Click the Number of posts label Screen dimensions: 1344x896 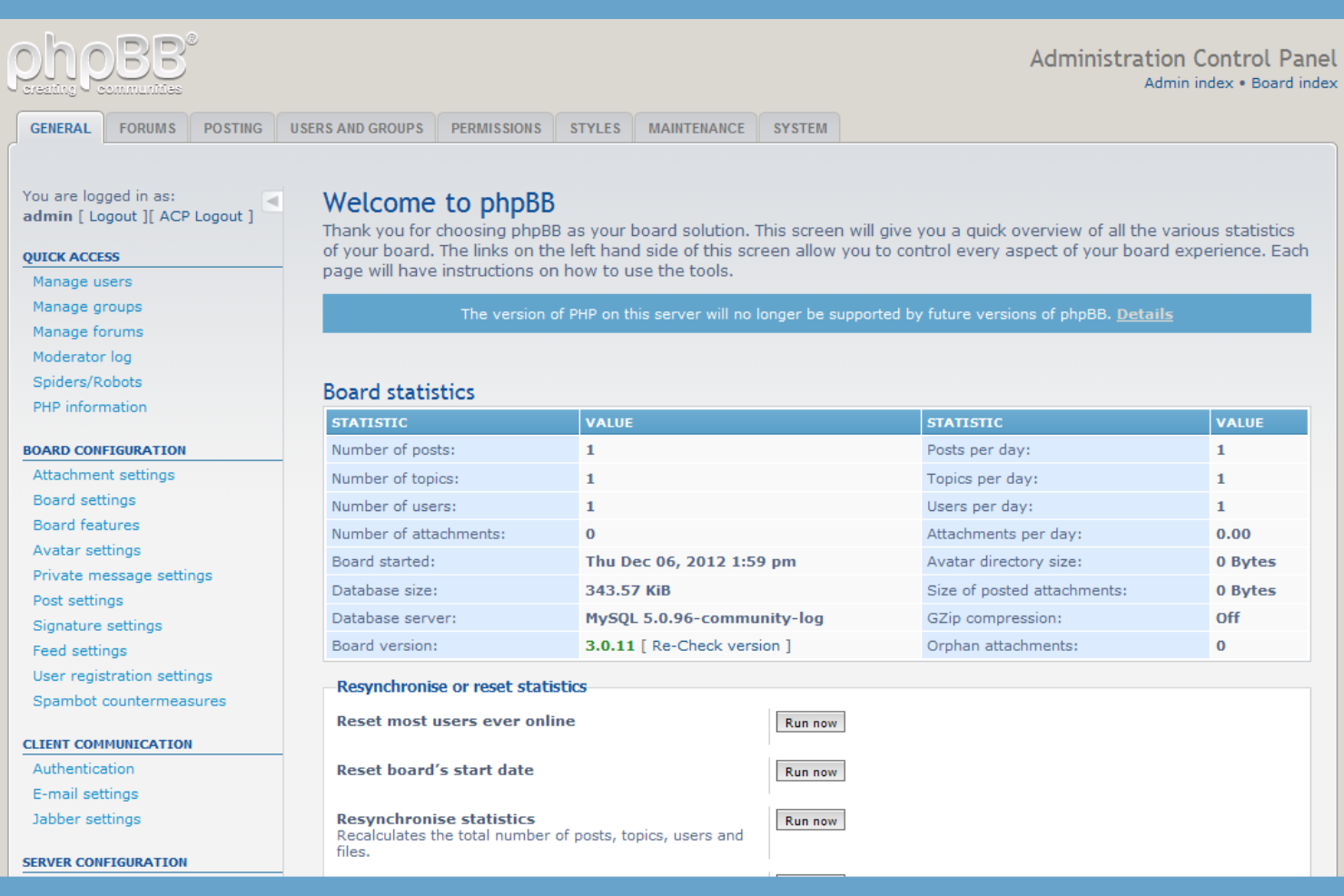393,450
